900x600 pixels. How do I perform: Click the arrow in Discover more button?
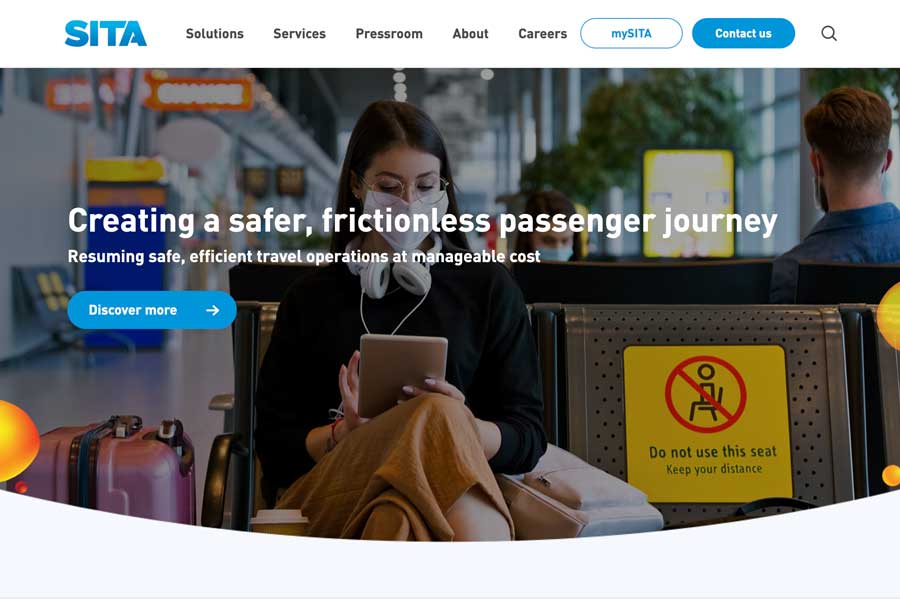(x=212, y=310)
